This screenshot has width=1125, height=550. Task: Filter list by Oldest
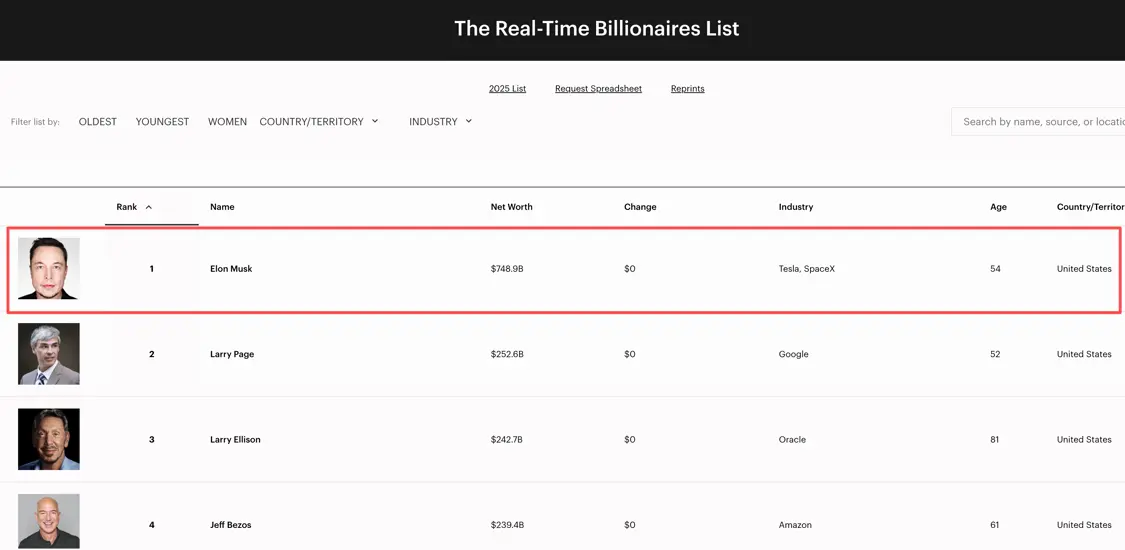[x=98, y=122]
